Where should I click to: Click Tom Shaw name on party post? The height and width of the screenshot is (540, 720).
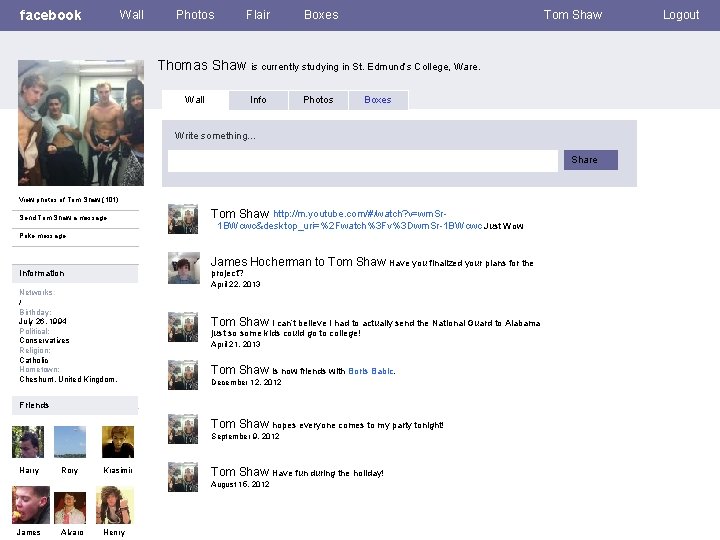tap(240, 423)
